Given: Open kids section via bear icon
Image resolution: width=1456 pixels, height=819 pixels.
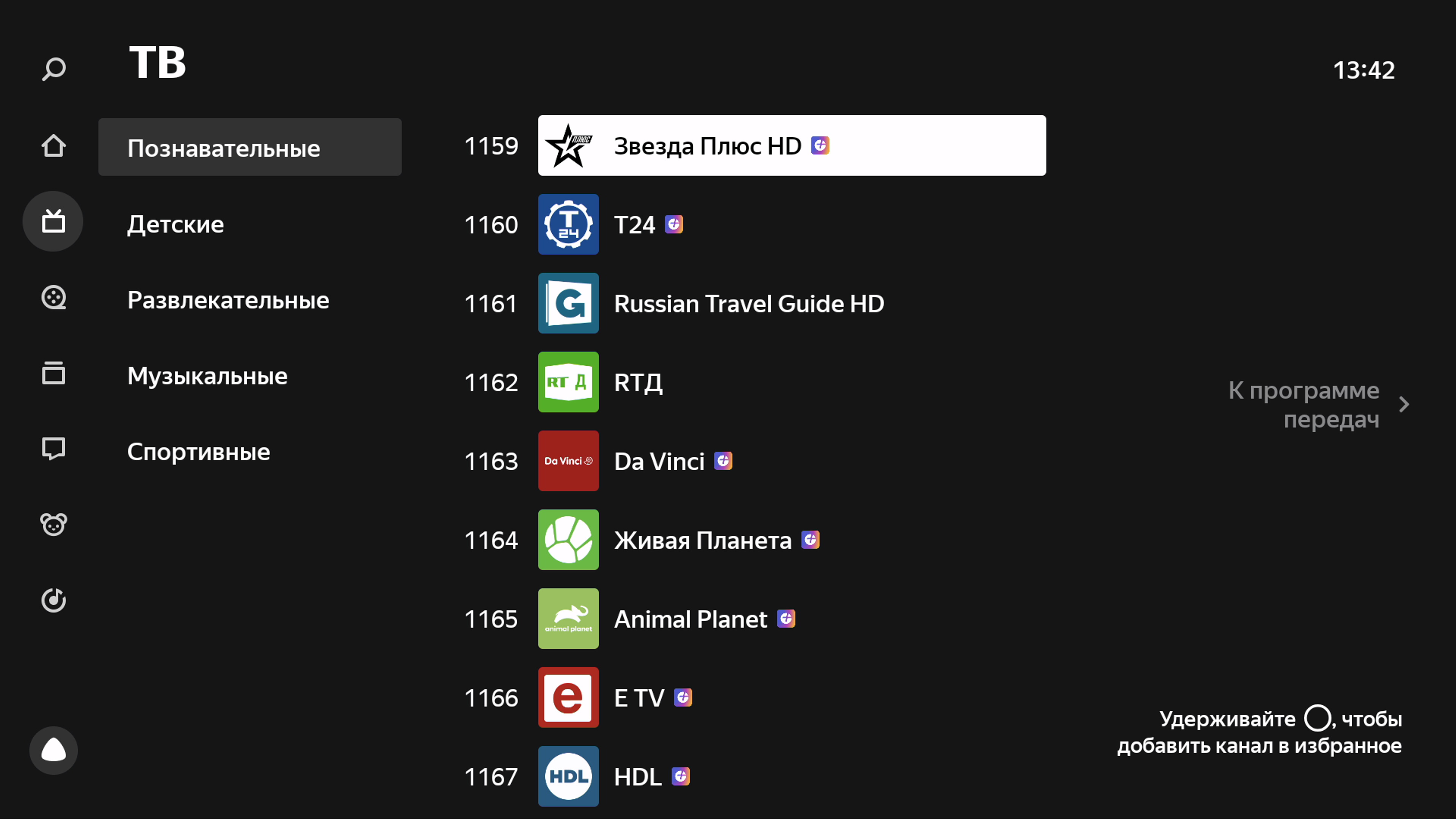Looking at the screenshot, I should click(x=54, y=524).
